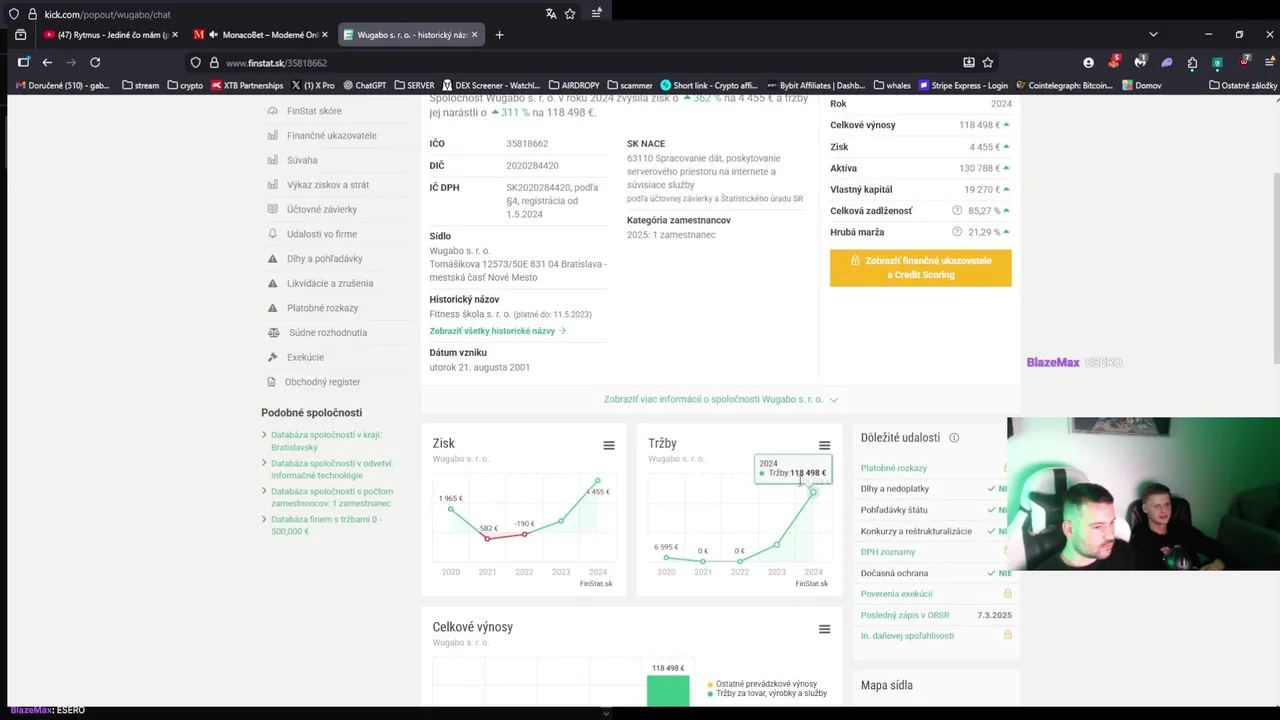
Task: Switch to the MonacoBet tab
Action: pyautogui.click(x=260, y=35)
